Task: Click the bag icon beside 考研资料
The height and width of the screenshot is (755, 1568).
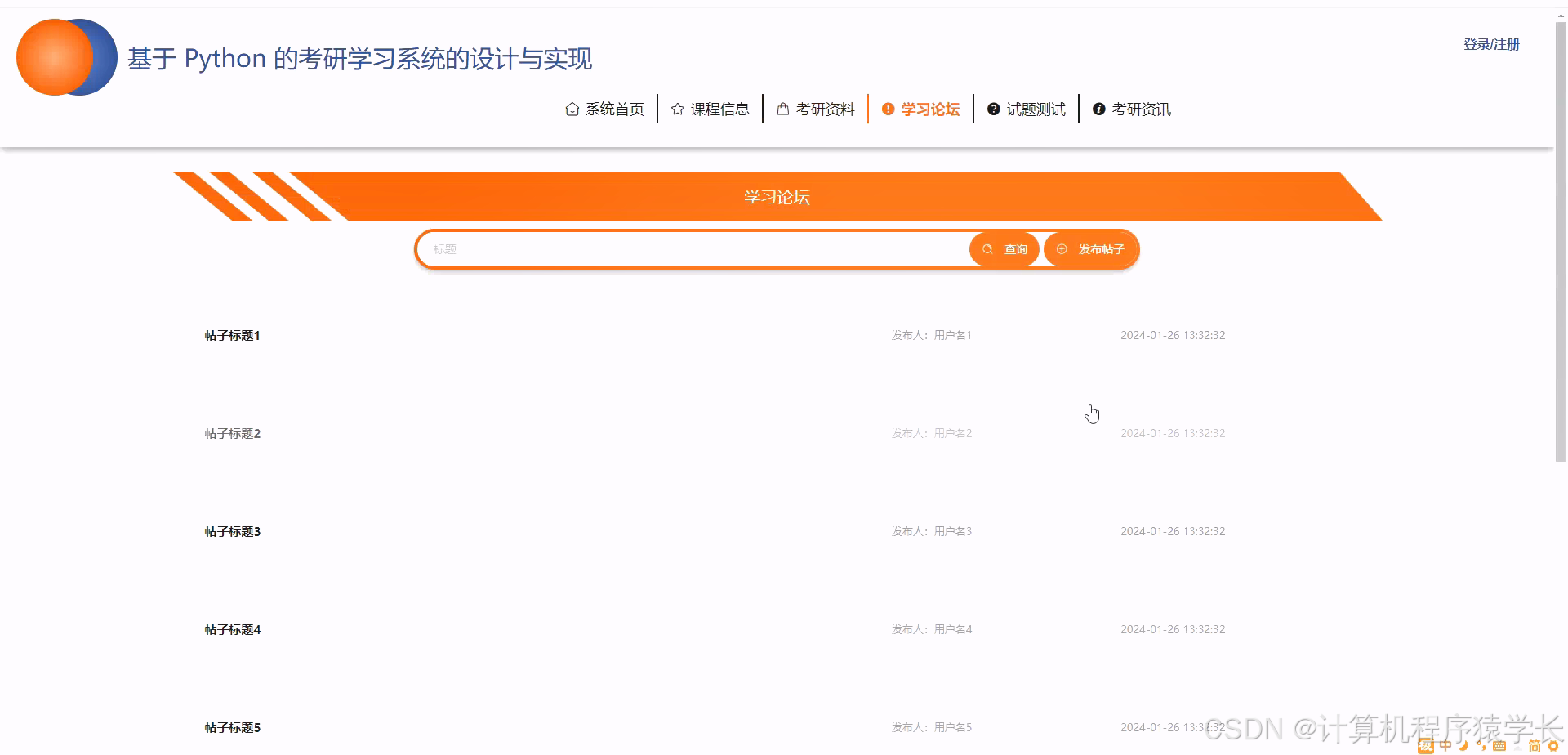Action: (782, 109)
